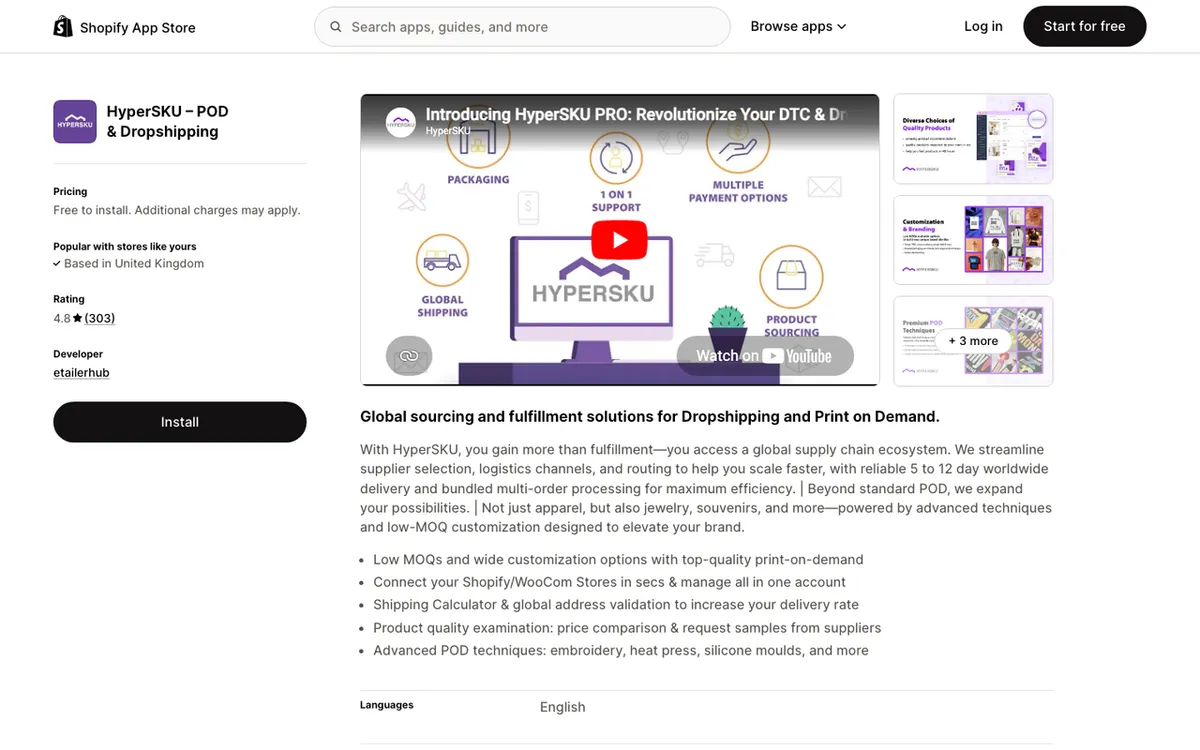Click the rating star icon
The image size is (1200, 750).
(x=77, y=318)
